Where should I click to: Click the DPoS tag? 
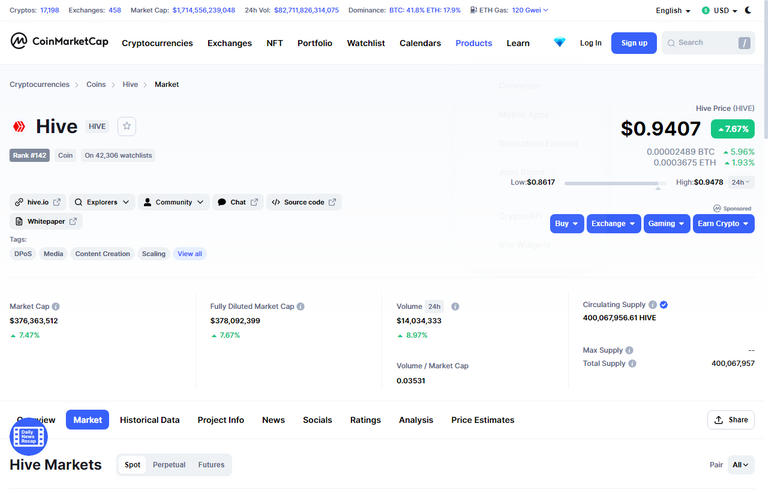click(x=23, y=254)
